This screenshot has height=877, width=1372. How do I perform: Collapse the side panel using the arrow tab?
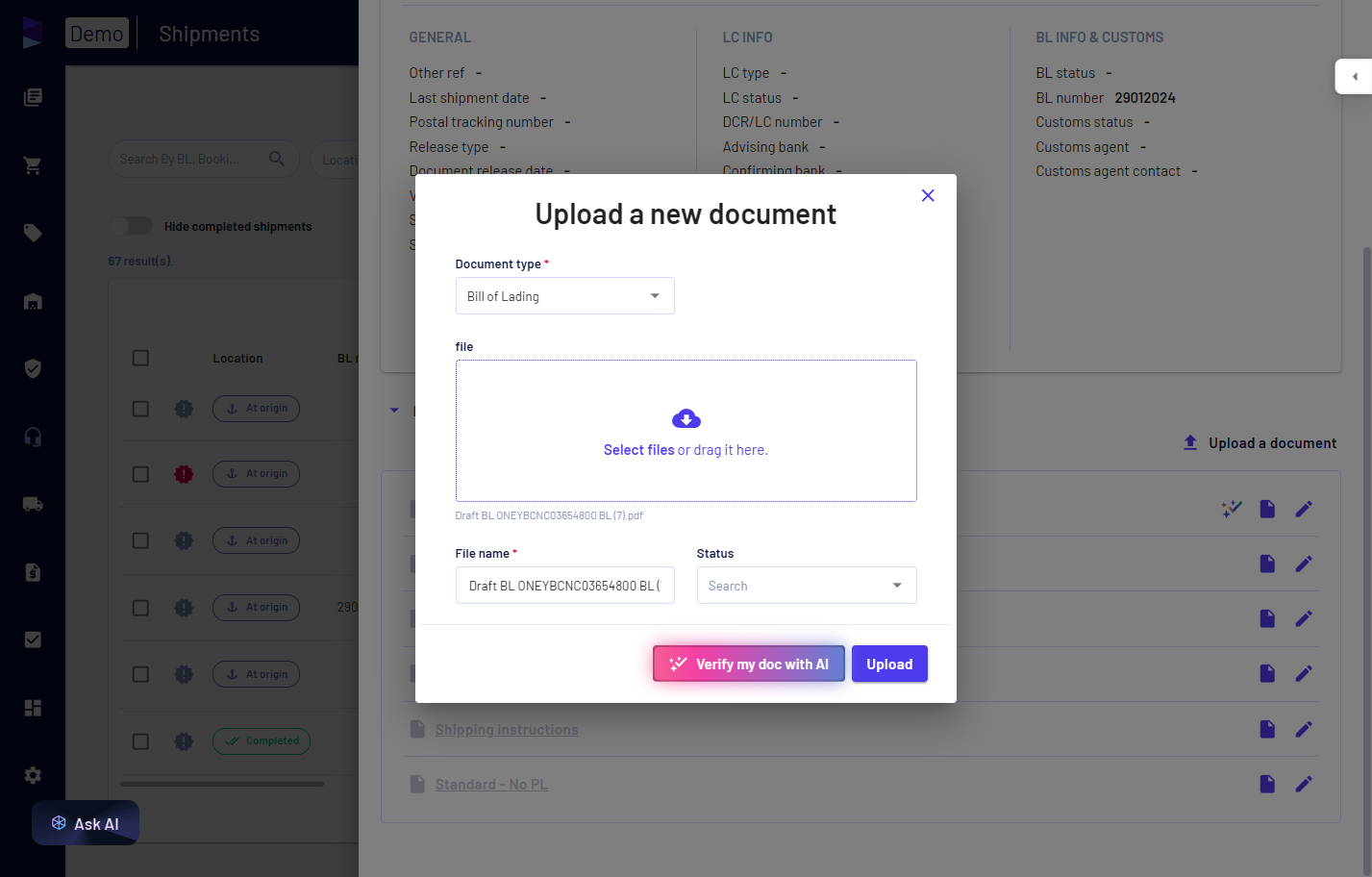1354,77
